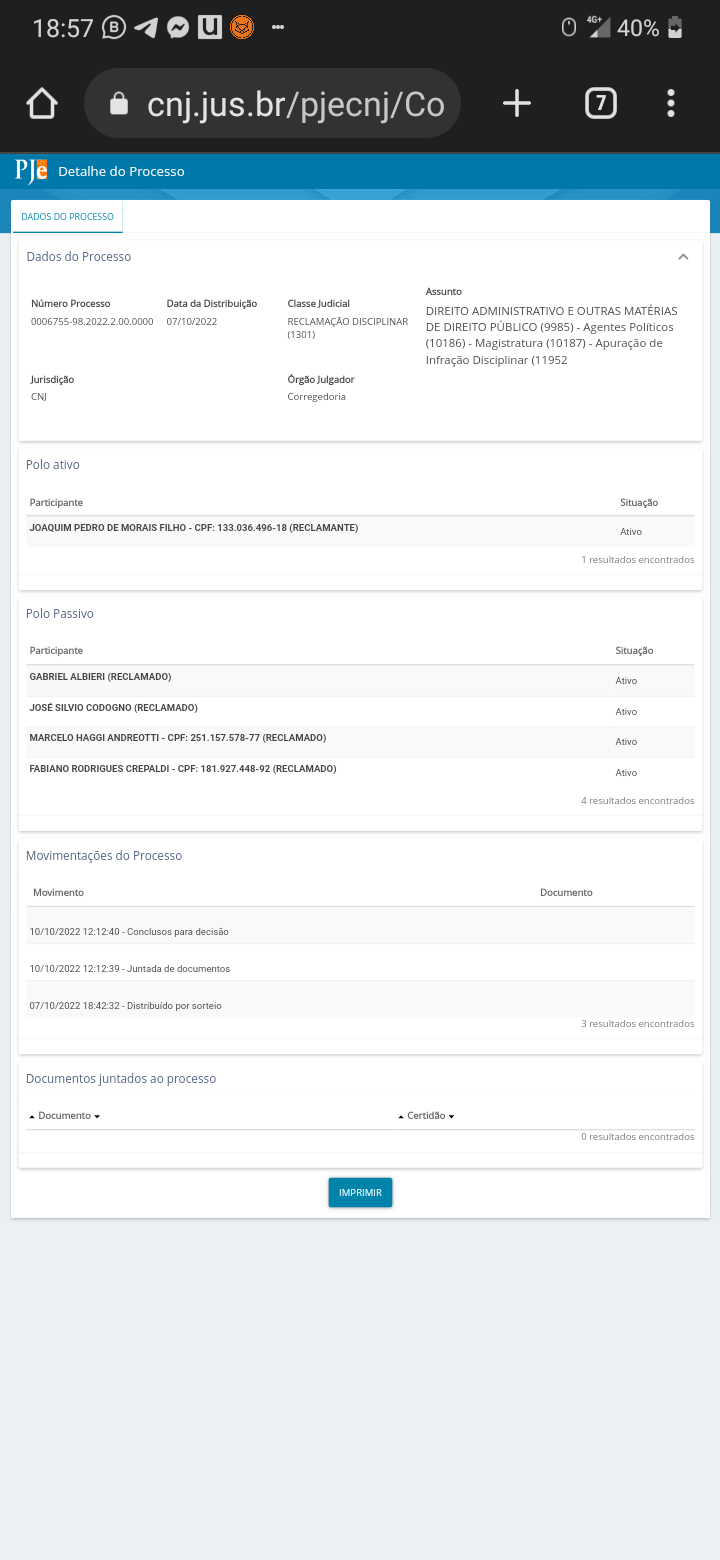The height and width of the screenshot is (1560, 720).
Task: Click Documentos juntados ao processo heading
Action: click(x=121, y=1079)
